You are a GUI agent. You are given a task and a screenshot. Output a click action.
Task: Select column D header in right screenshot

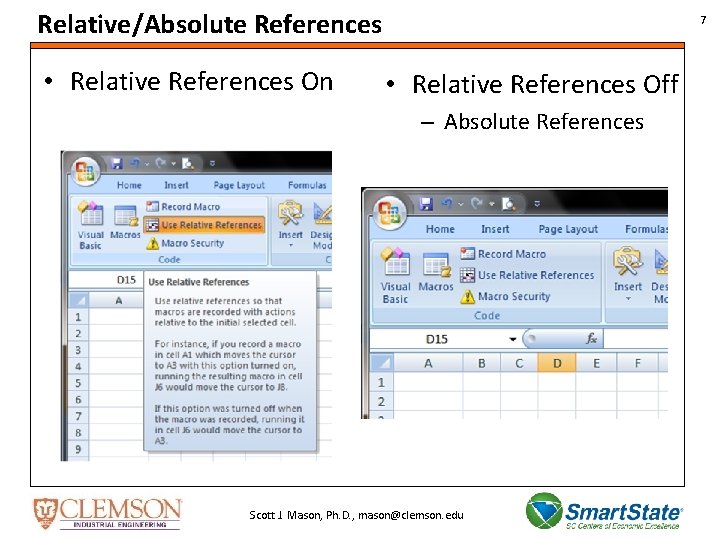pyautogui.click(x=557, y=363)
